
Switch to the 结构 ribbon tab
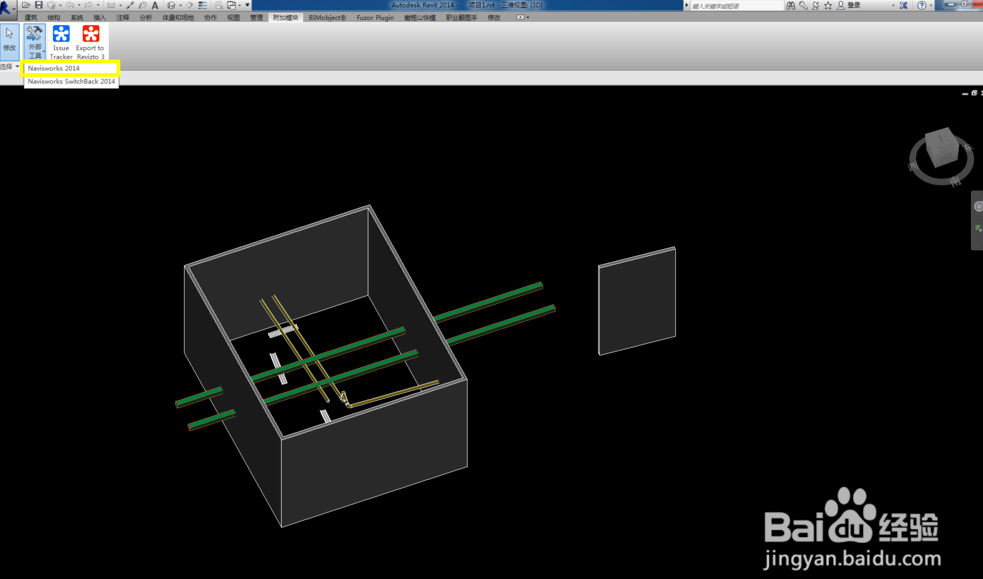54,18
